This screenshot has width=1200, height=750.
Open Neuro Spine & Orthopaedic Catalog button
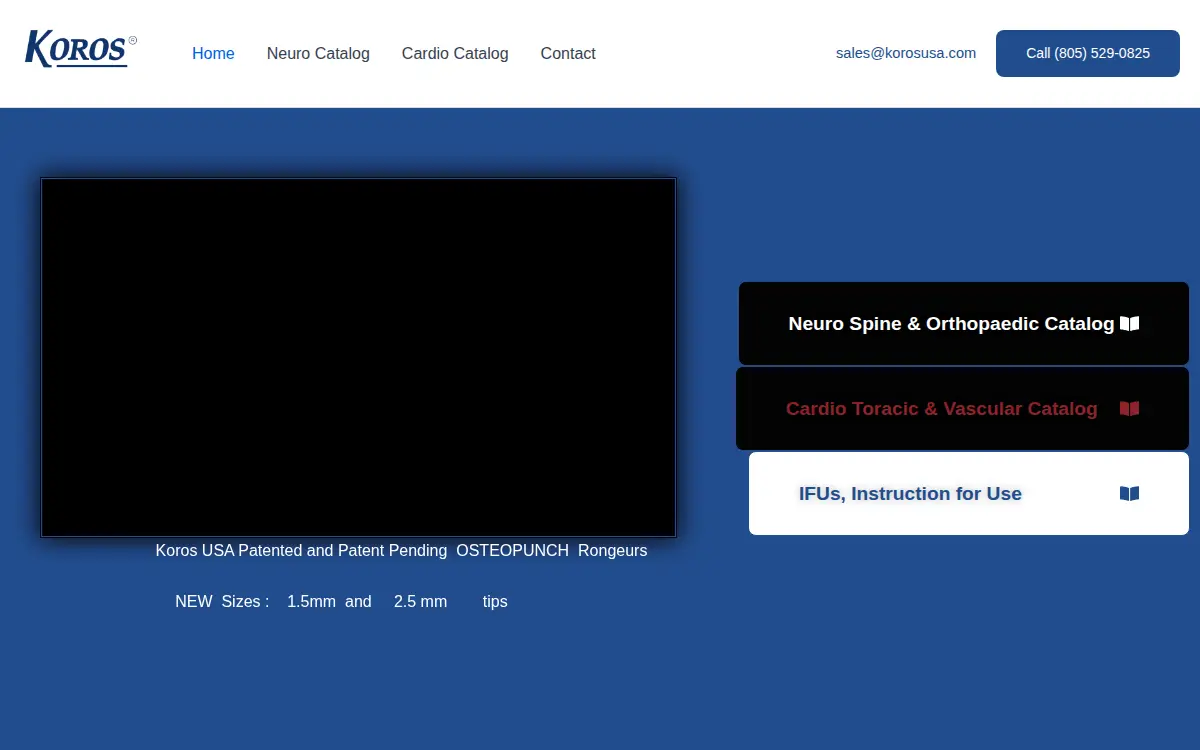[964, 324]
